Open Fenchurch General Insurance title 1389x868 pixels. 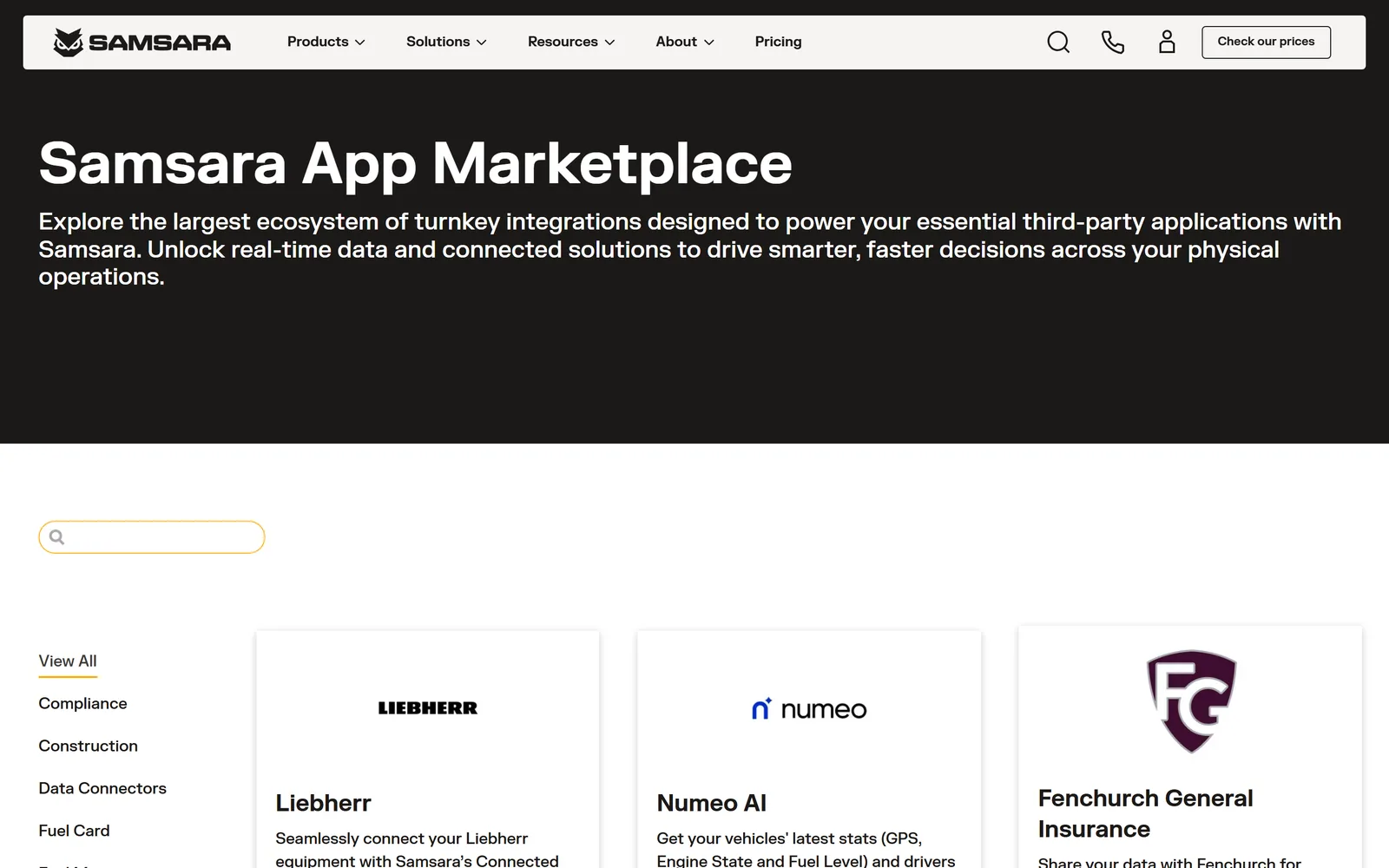(x=1145, y=813)
